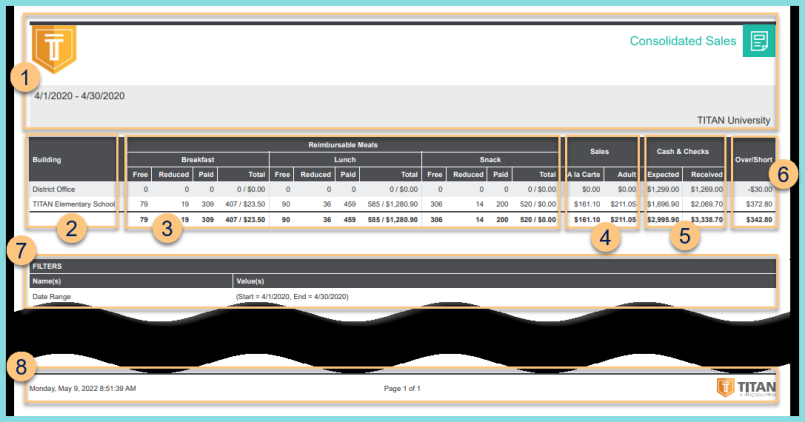Click "309" Breakfast Paid in TITAN Elementary School row
Image resolution: width=805 pixels, height=422 pixels.
coord(207,204)
